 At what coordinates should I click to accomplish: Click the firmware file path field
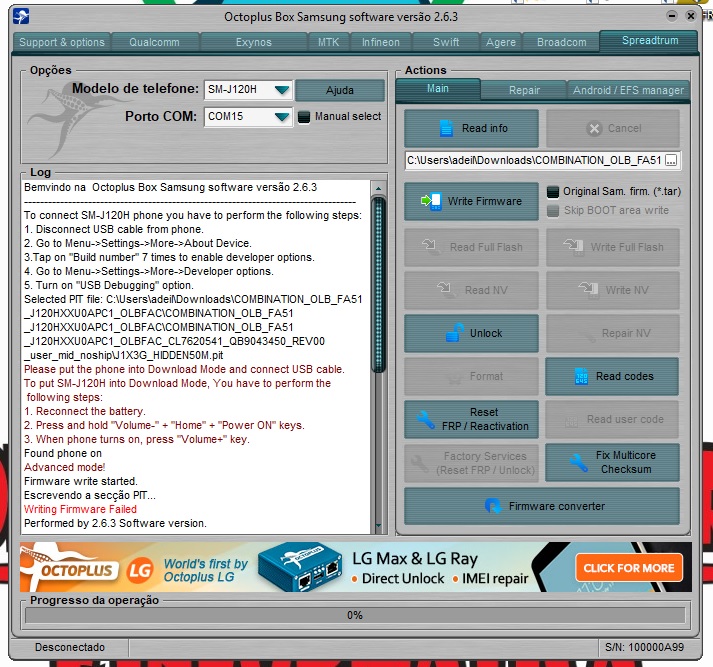point(535,160)
